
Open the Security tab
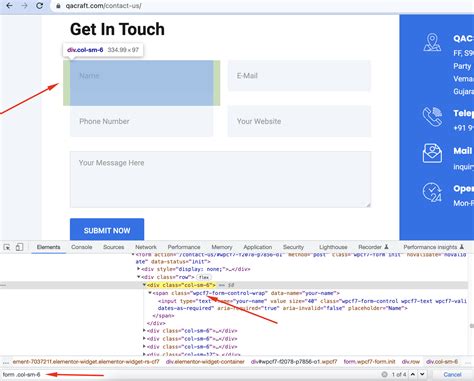[293, 247]
